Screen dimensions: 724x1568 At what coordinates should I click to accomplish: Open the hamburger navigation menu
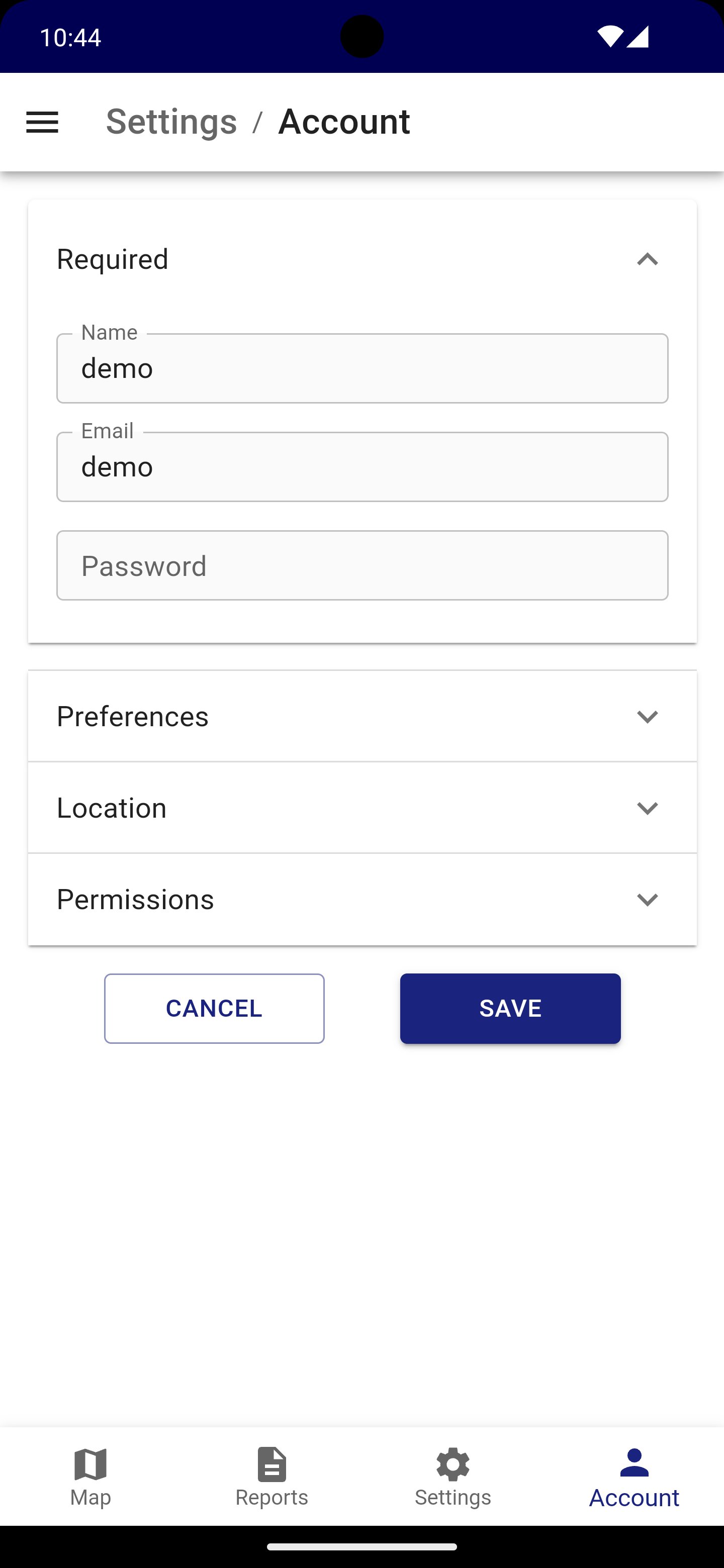point(42,122)
